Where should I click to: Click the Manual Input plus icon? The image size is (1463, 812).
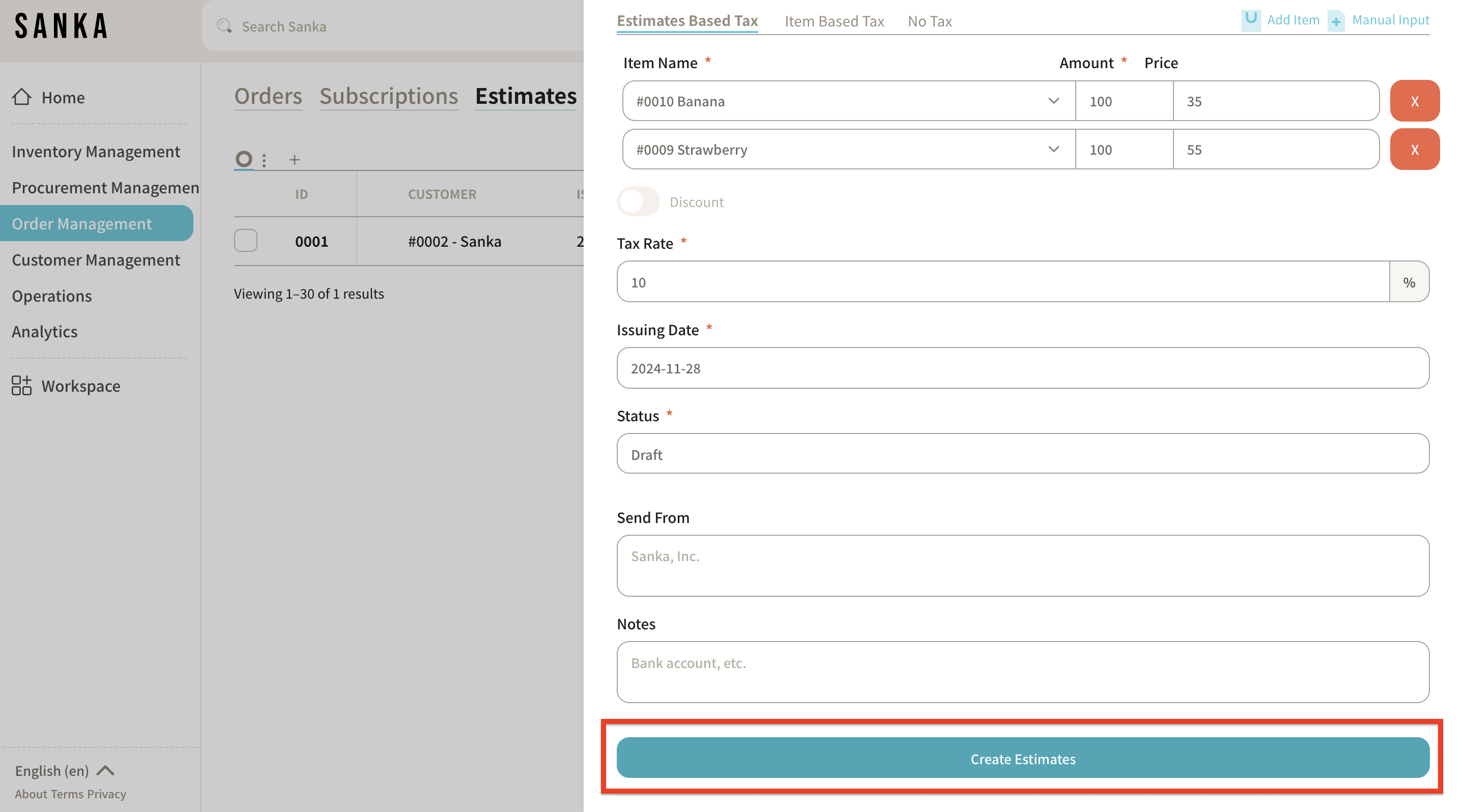(x=1336, y=21)
